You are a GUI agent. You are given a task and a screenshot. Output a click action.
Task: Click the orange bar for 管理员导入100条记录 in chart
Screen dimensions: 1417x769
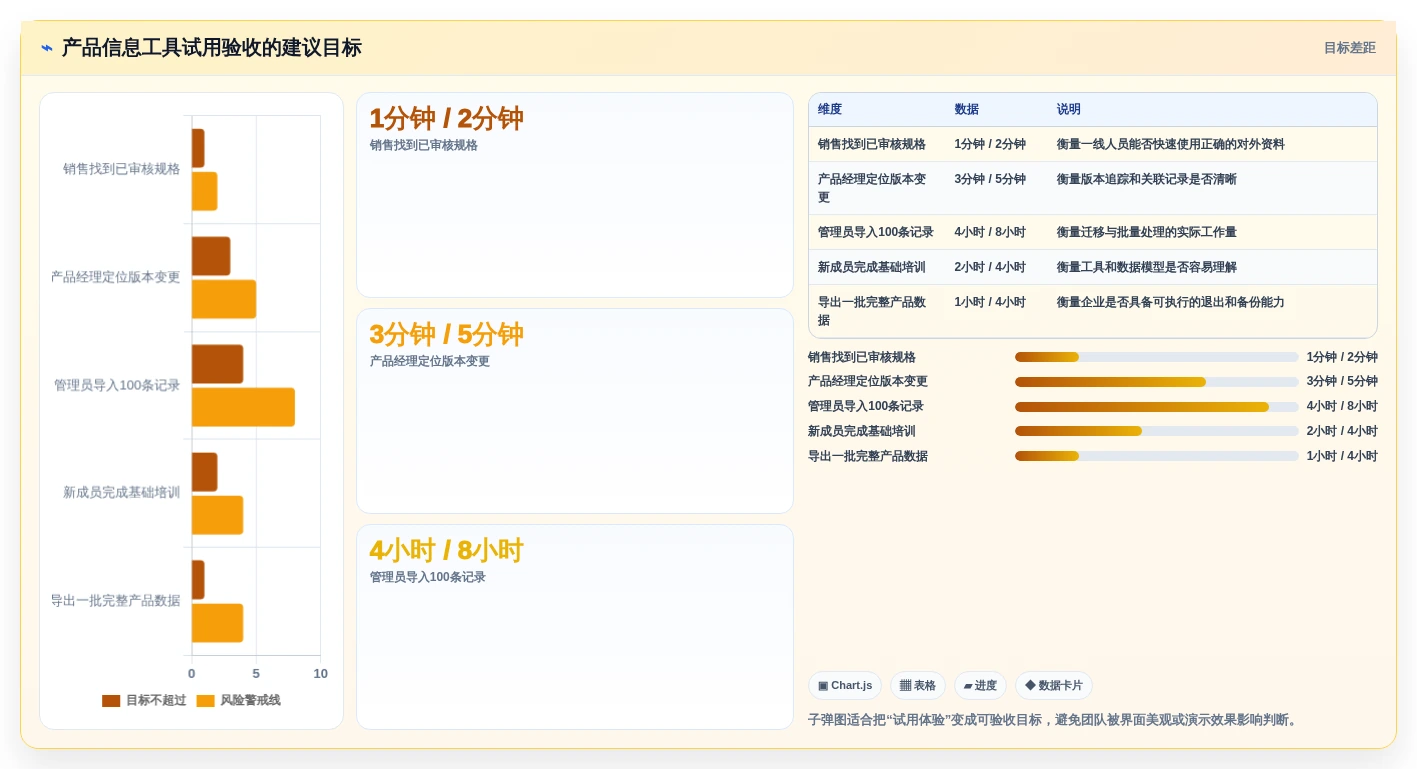[243, 407]
